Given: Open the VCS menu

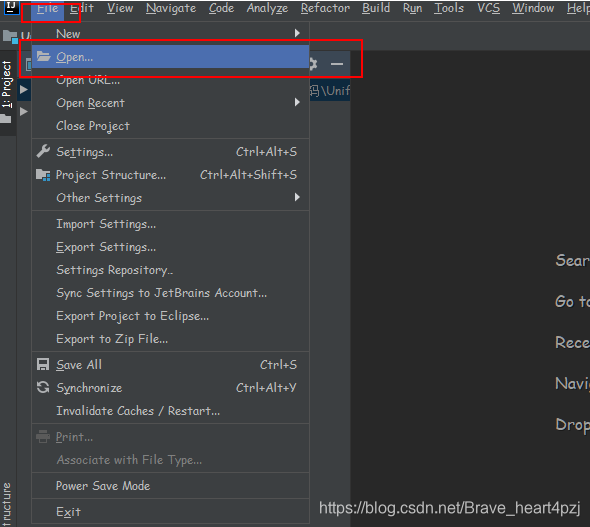Looking at the screenshot, I should pyautogui.click(x=488, y=8).
